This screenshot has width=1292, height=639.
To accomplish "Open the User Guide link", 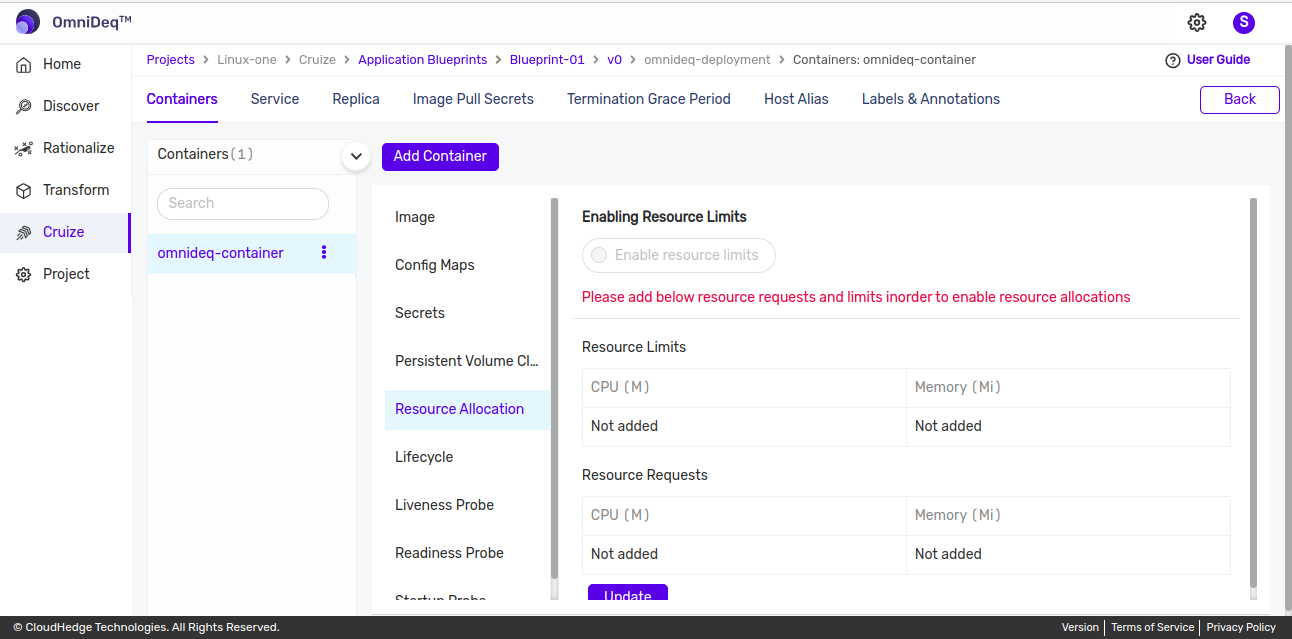I will pyautogui.click(x=1217, y=60).
